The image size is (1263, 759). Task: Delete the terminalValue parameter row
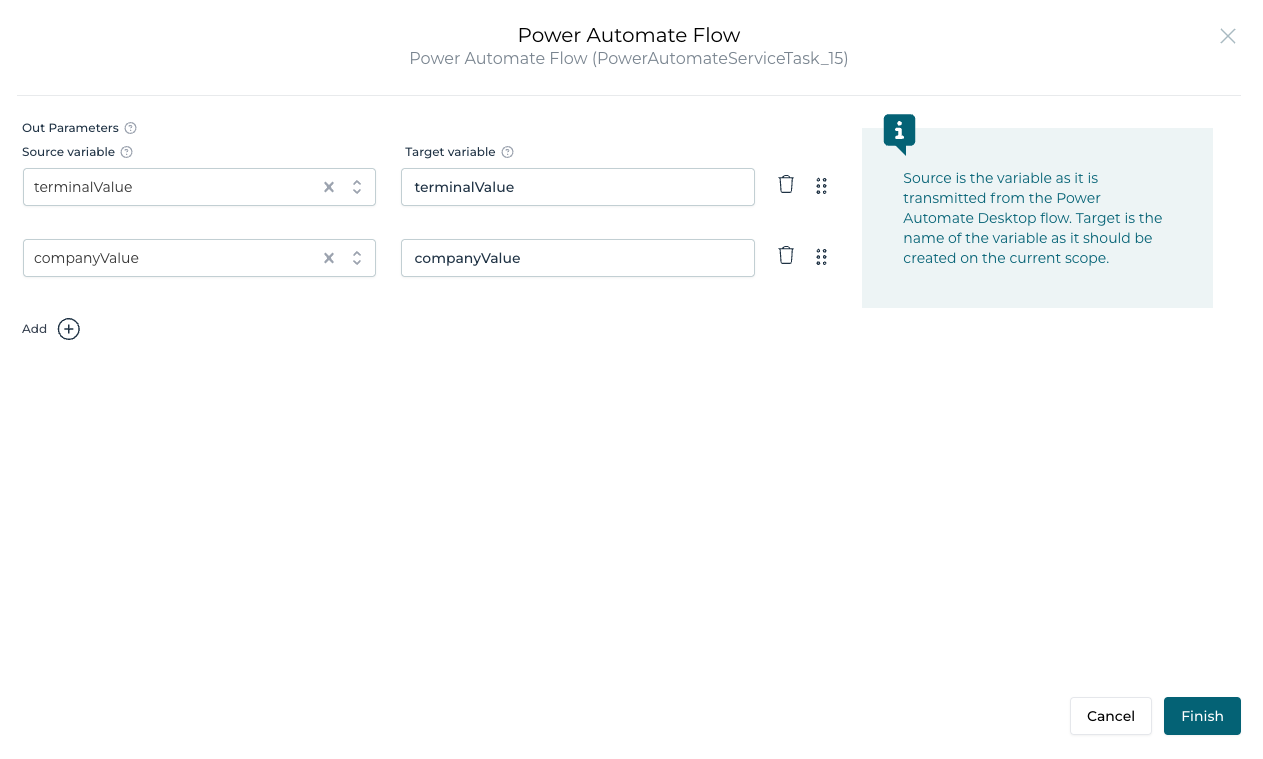click(786, 184)
